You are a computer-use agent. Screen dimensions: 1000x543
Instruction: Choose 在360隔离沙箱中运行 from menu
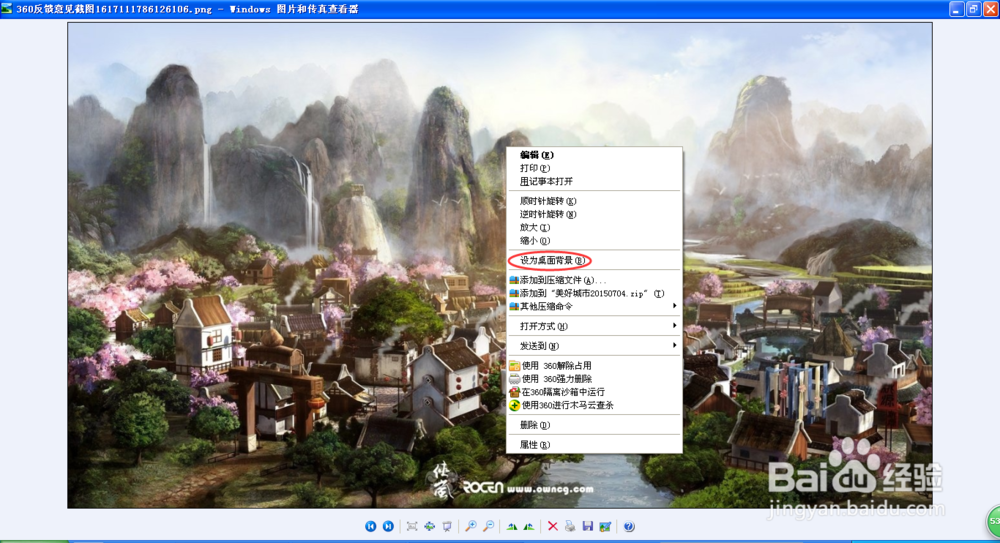(x=594, y=392)
